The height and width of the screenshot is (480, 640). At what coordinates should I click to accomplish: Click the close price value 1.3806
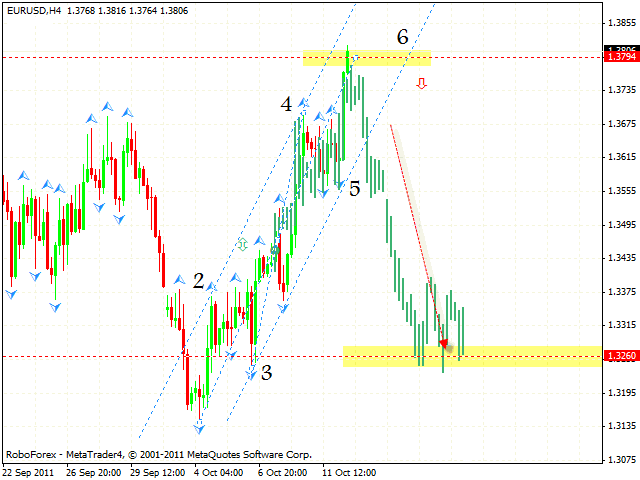coord(174,11)
